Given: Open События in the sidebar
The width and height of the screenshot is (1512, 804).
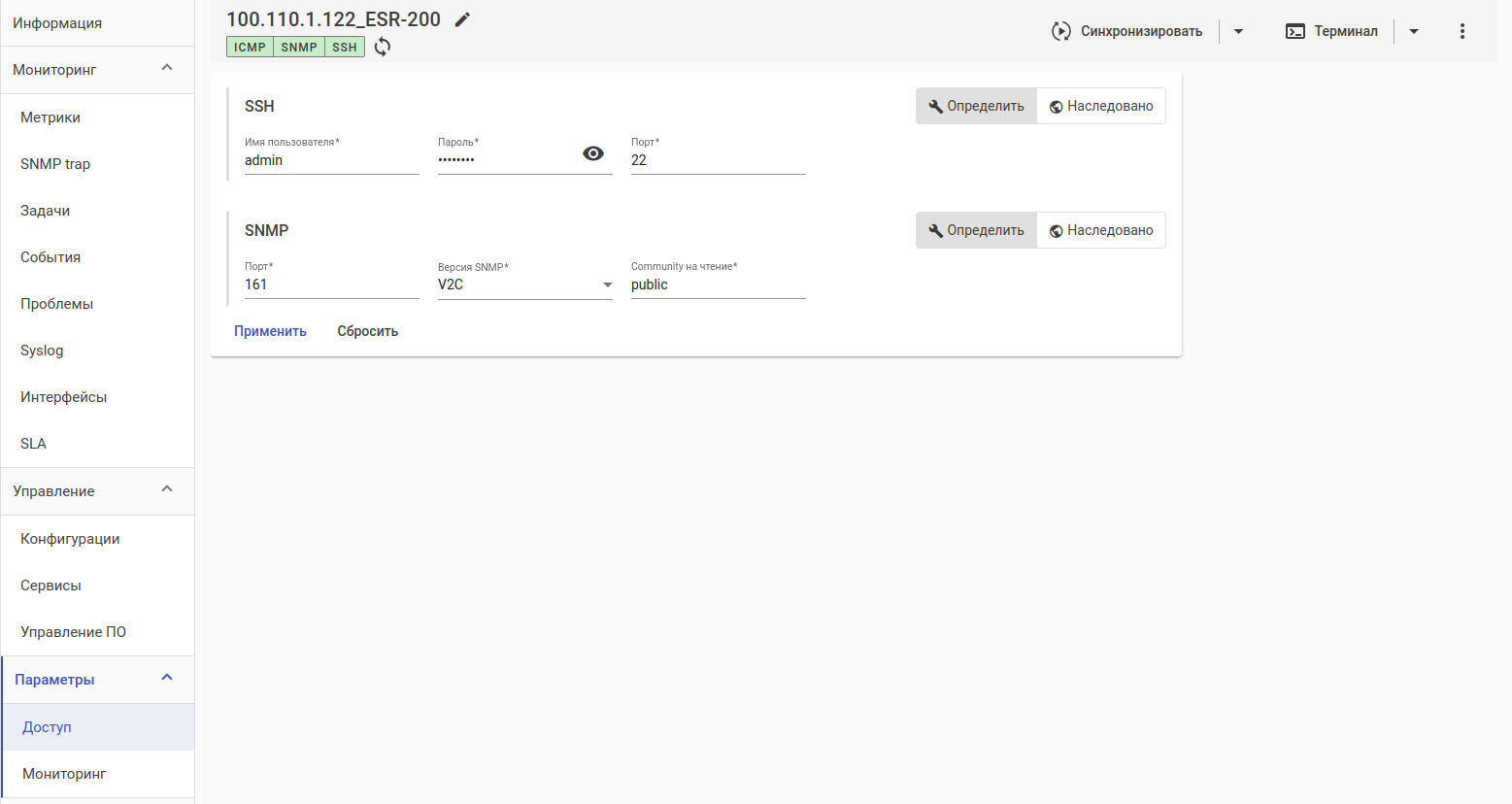Looking at the screenshot, I should pyautogui.click(x=97, y=257).
